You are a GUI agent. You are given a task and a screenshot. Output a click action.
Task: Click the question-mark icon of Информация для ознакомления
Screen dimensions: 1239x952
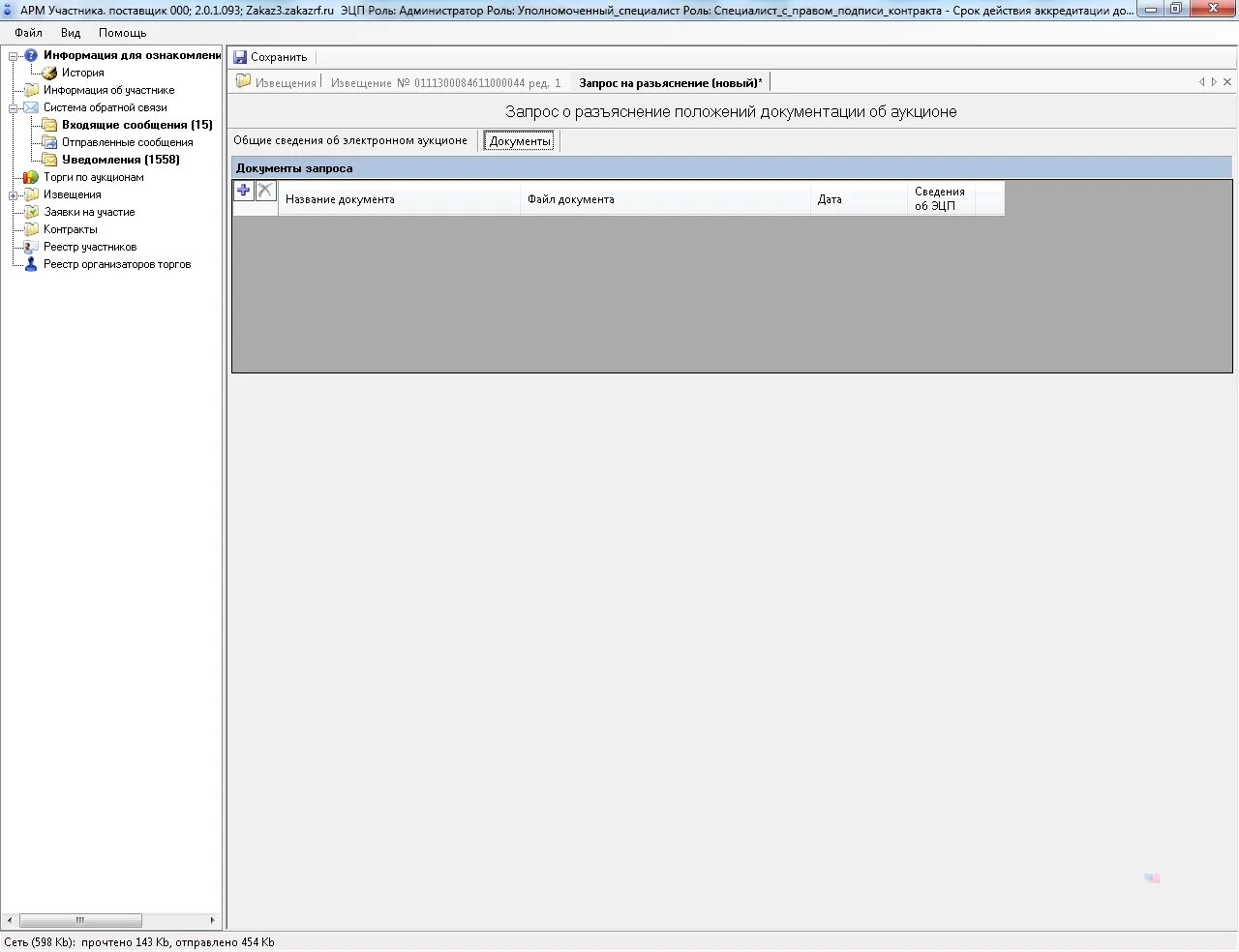pyautogui.click(x=31, y=55)
